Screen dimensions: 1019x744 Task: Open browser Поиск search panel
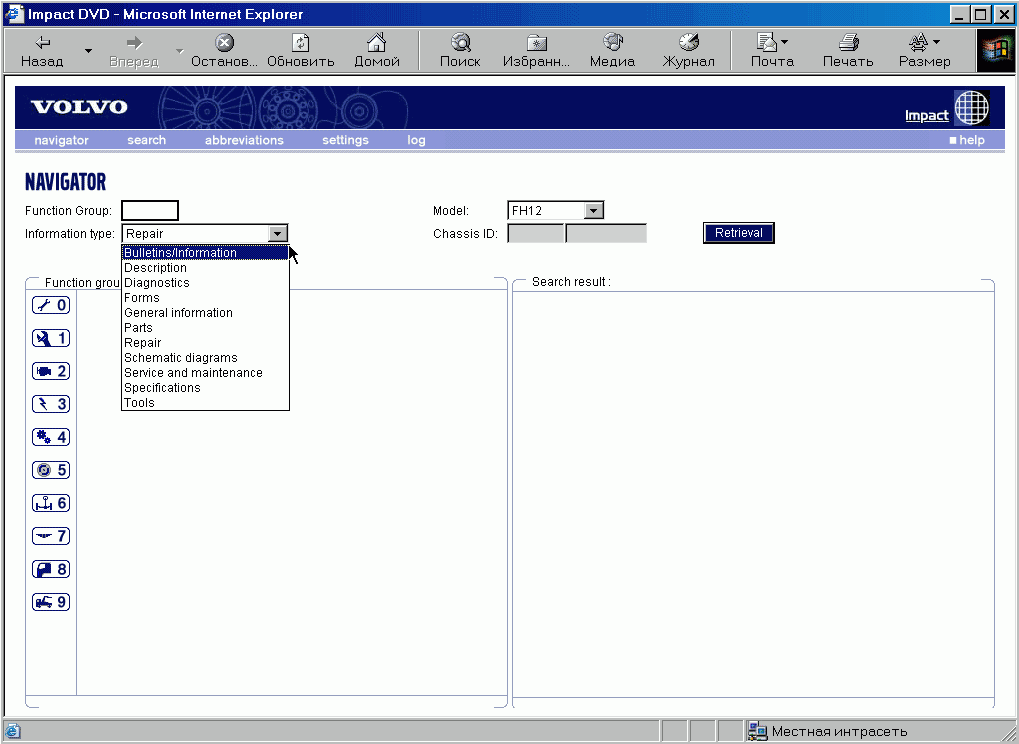tap(460, 51)
